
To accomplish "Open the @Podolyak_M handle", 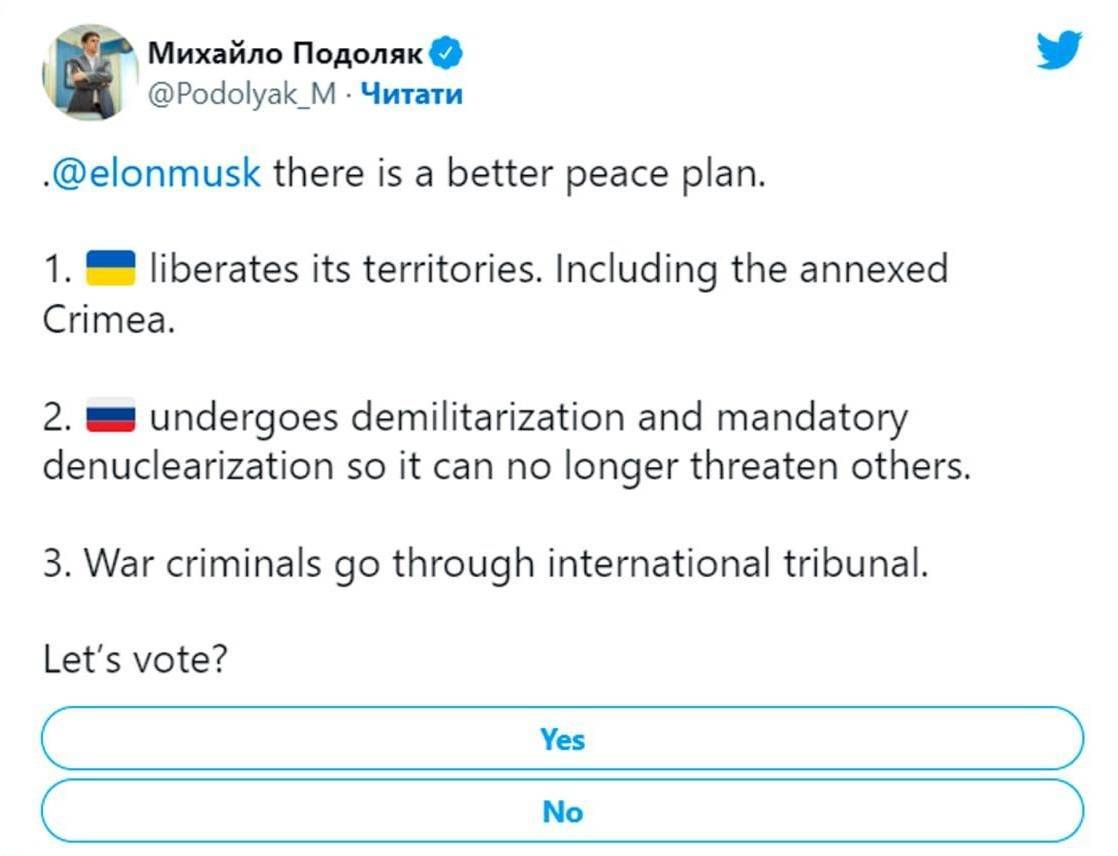I will click(x=242, y=94).
